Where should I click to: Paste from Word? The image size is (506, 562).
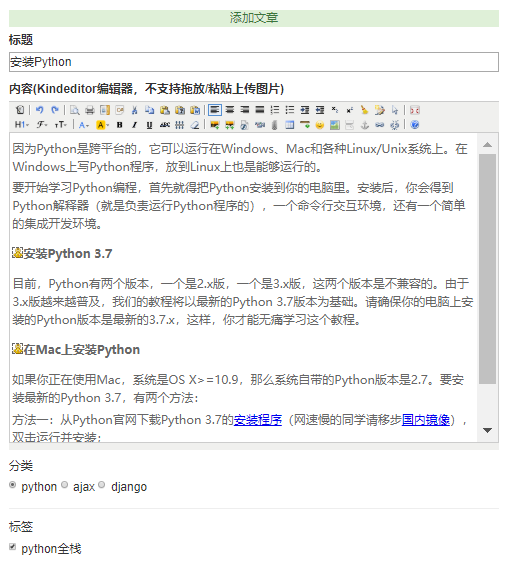click(195, 110)
